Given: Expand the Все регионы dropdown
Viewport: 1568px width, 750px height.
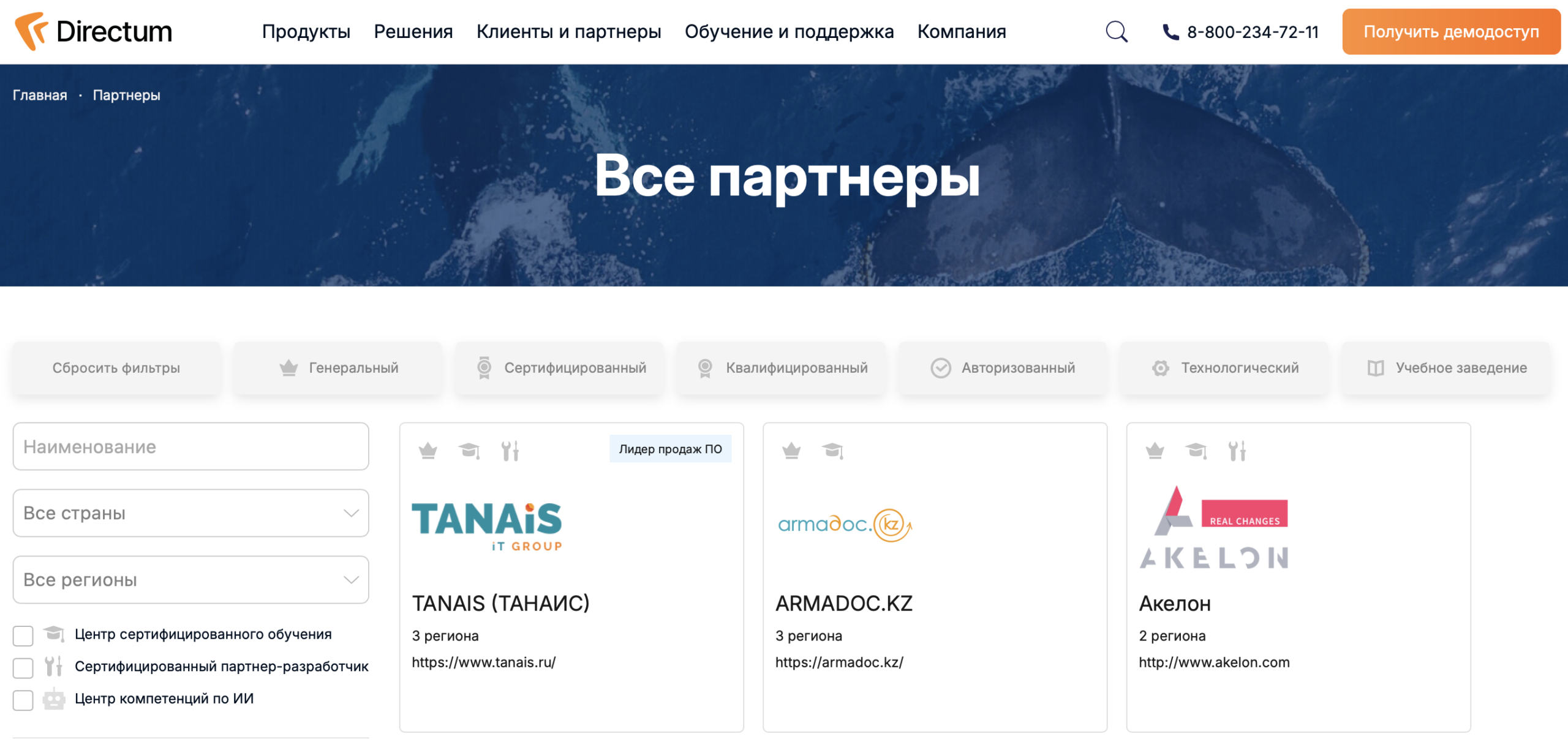Looking at the screenshot, I should pyautogui.click(x=190, y=580).
